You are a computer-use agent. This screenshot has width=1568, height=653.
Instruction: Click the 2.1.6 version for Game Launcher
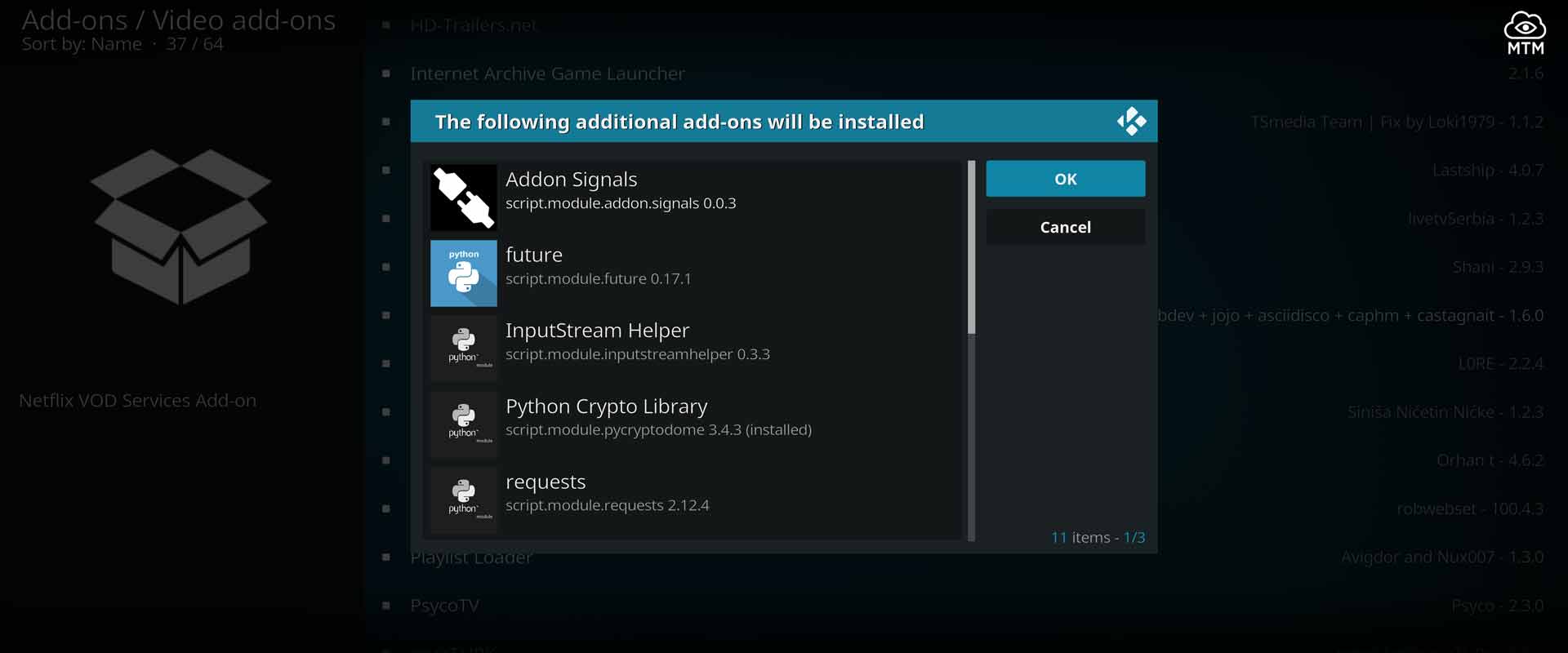[x=1526, y=73]
